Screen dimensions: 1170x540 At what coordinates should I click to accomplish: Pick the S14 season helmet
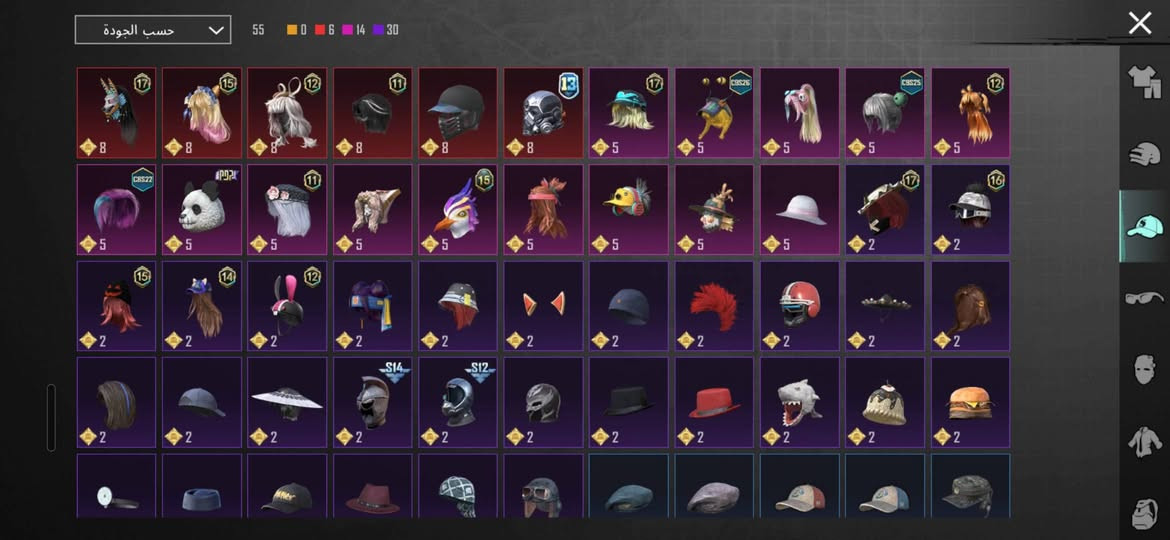(x=373, y=402)
